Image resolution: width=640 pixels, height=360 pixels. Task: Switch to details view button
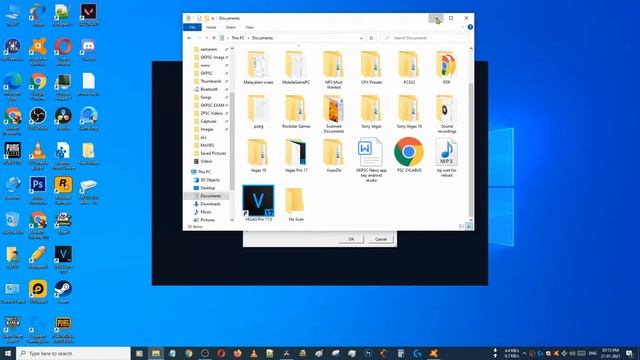coord(461,226)
